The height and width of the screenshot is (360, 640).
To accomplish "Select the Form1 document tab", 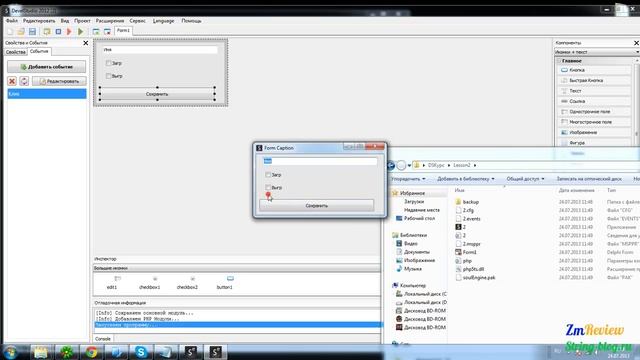I will [123, 31].
